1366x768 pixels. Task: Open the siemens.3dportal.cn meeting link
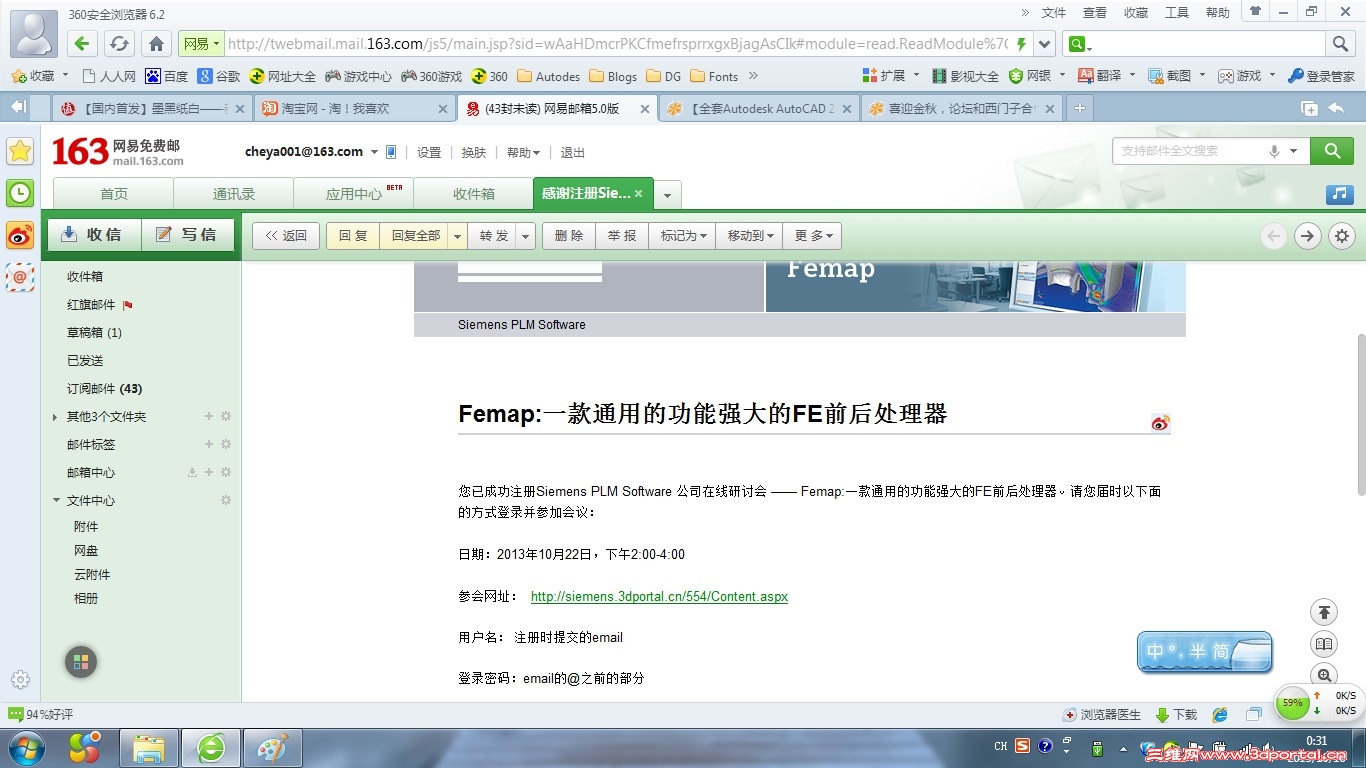coord(659,596)
